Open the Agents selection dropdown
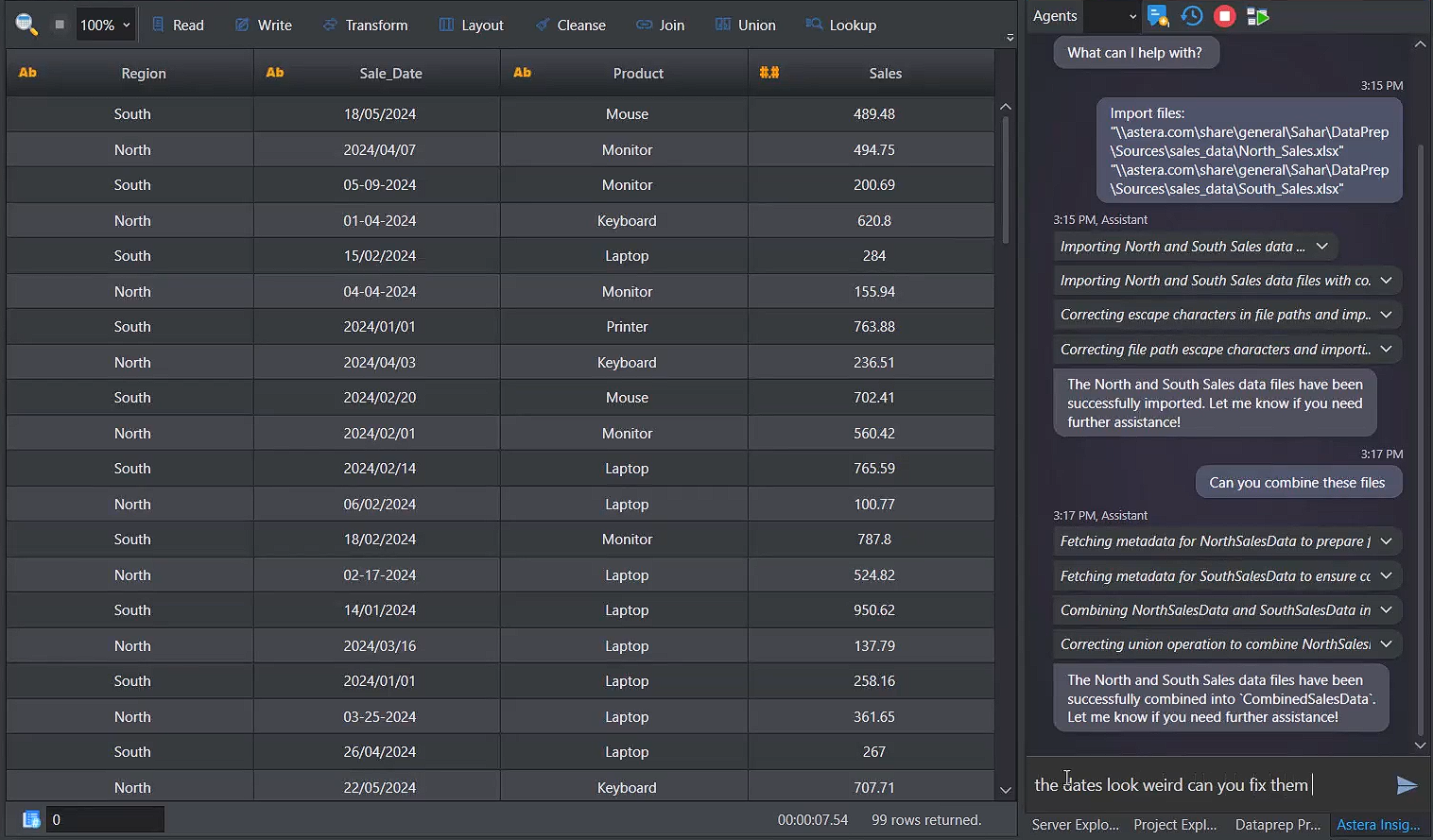 tap(1112, 16)
